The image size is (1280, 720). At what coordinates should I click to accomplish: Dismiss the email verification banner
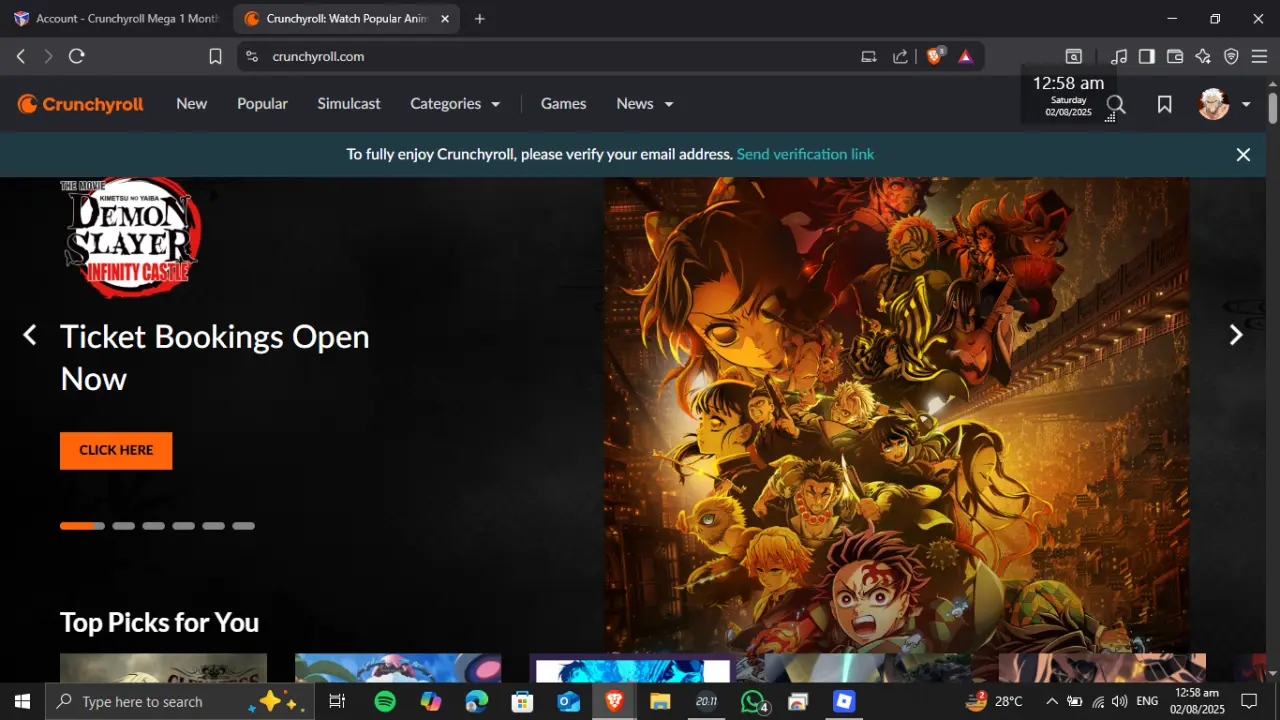pyautogui.click(x=1243, y=155)
